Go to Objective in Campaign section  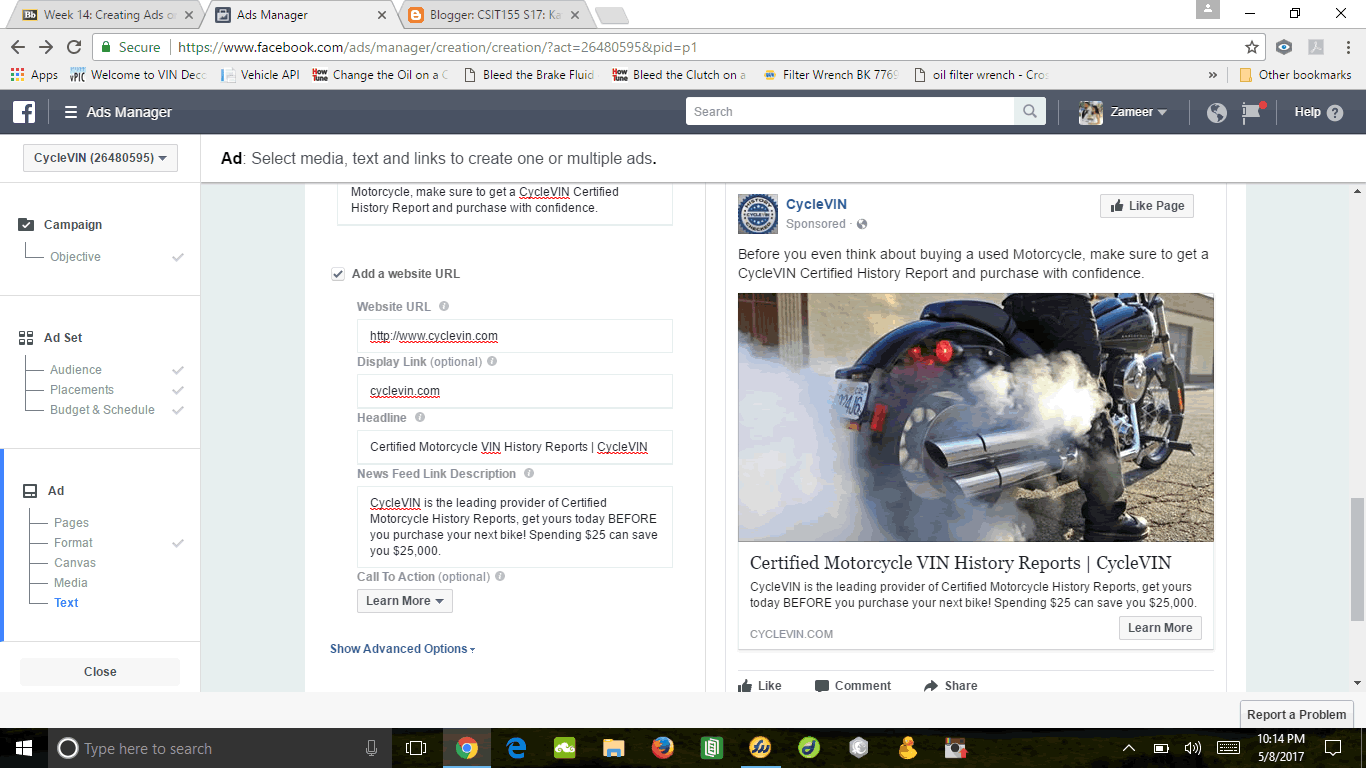[76, 257]
